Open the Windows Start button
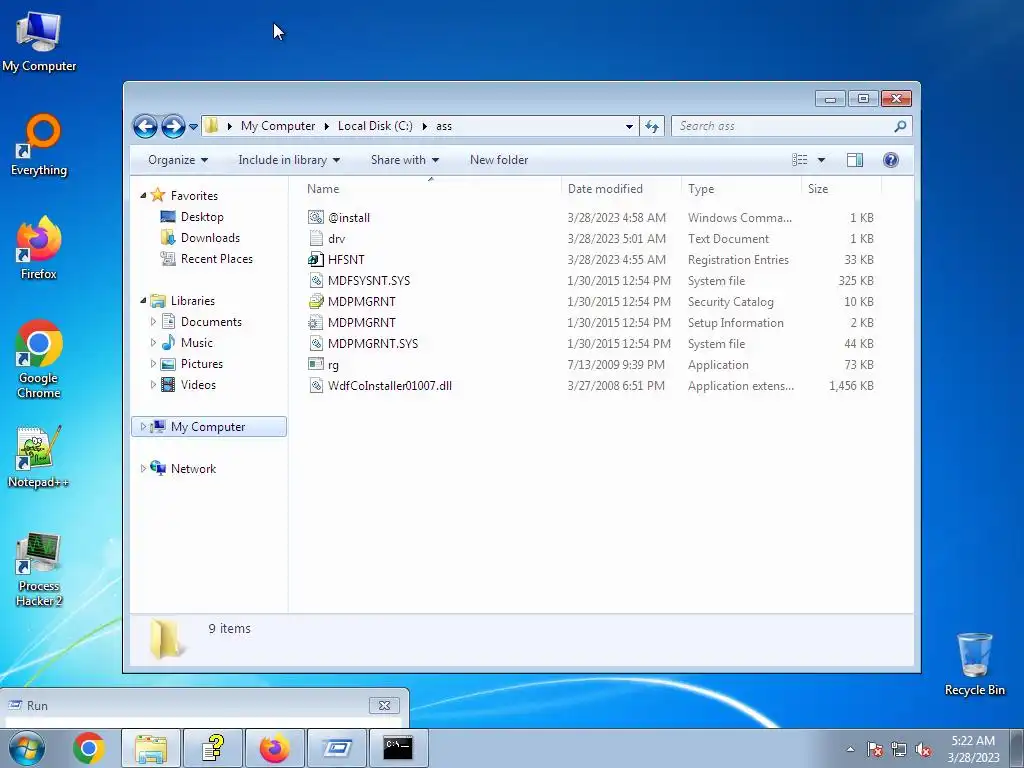The image size is (1024, 768). point(27,748)
